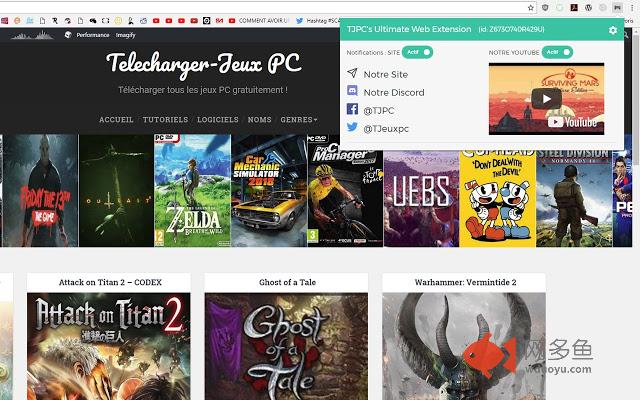Open the Car Mechanic Simulator 2018 cover

(269, 191)
